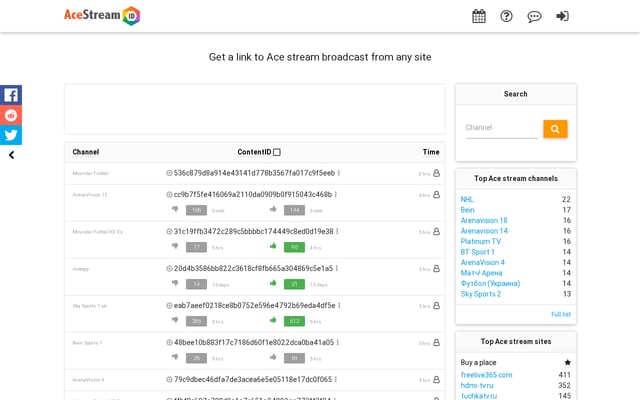
Task: Select content ID 79c9dbec46dfa7de3acea6e5e05118e17dc0f065
Action: (253, 380)
